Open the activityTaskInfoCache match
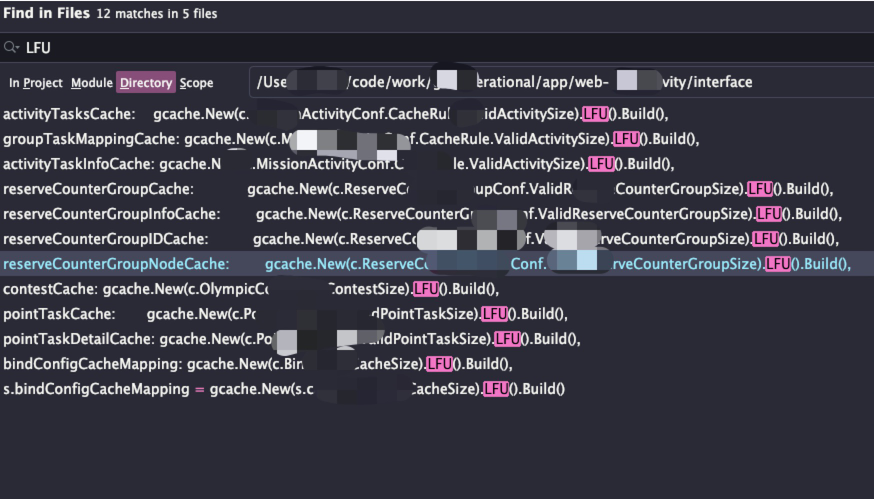Viewport: 874px width, 499px height. 300,164
